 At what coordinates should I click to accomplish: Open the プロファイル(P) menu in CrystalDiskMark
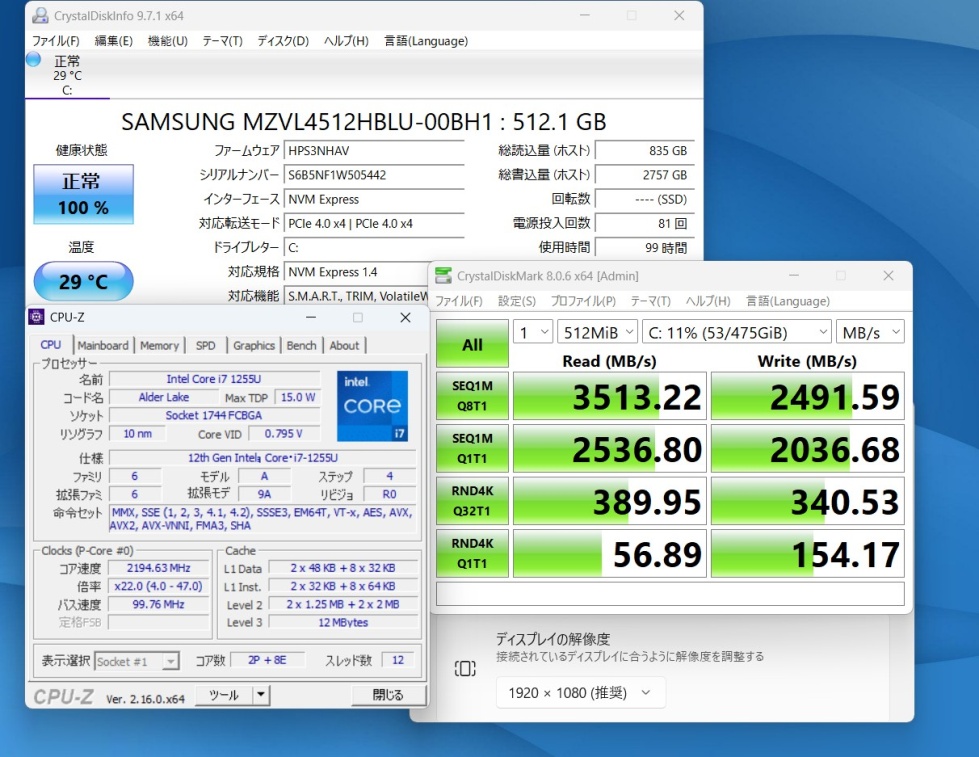coord(583,301)
